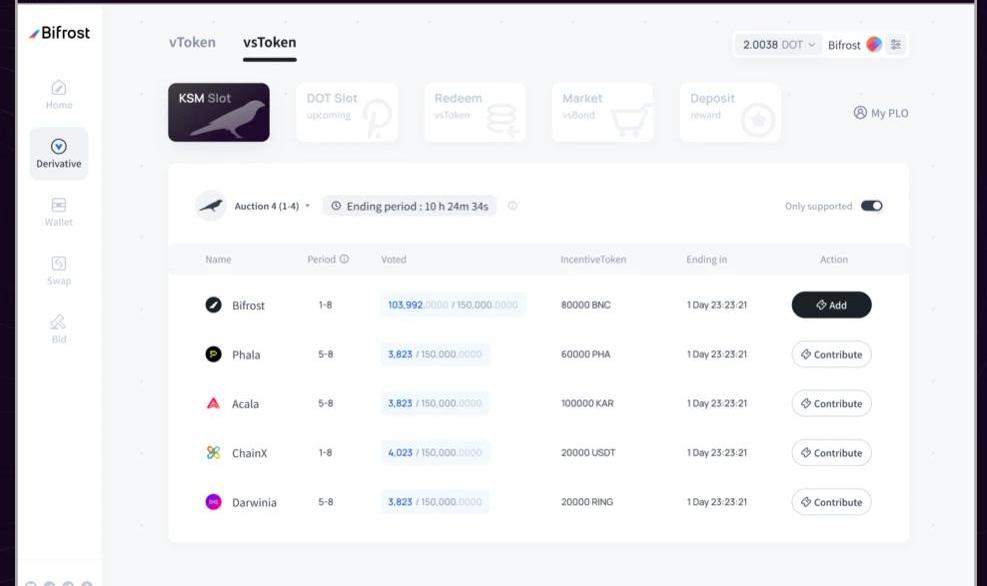Open the Swap sidebar section
This screenshot has height=586, width=987.
(59, 271)
